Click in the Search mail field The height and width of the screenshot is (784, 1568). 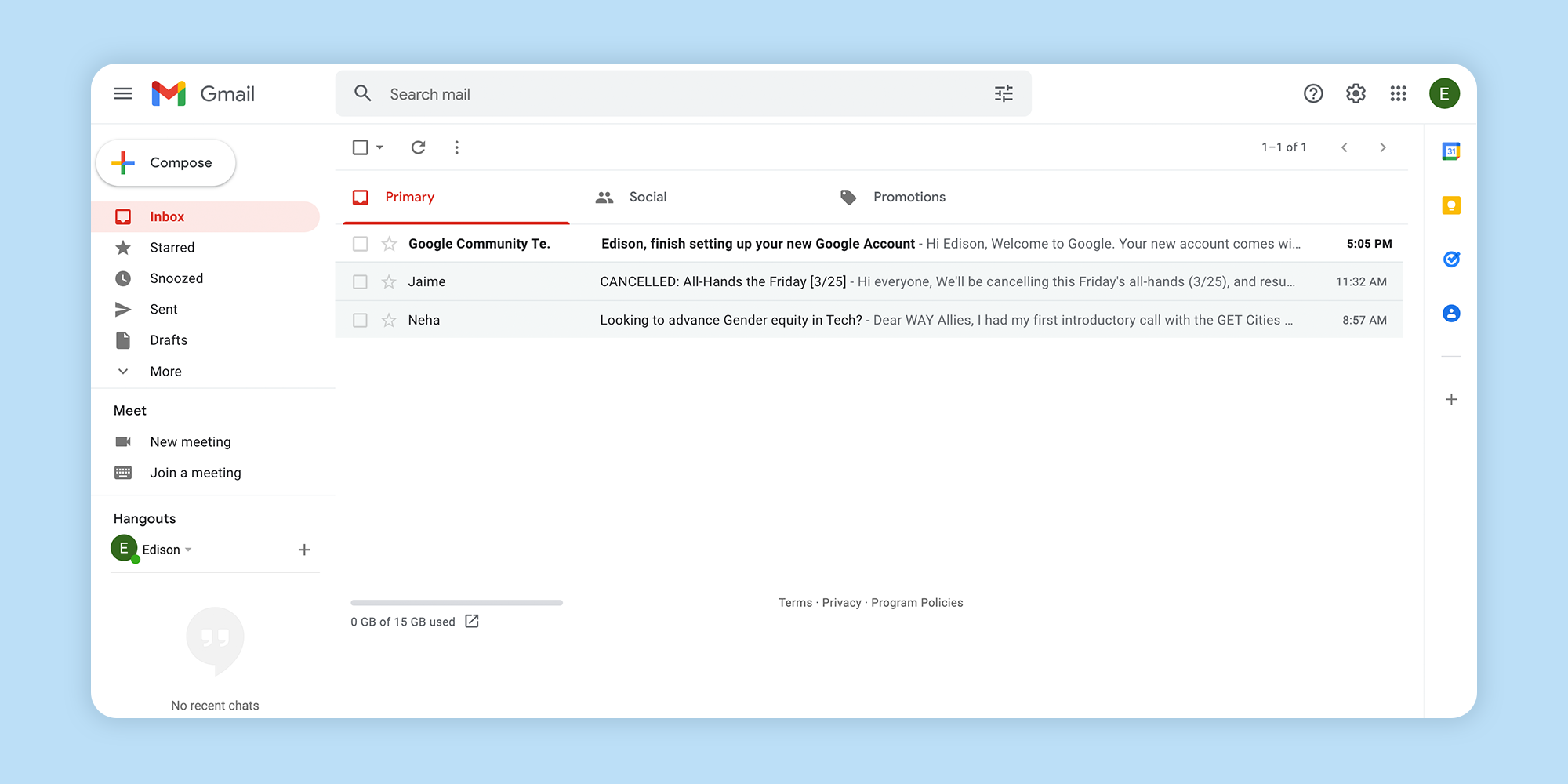point(684,94)
